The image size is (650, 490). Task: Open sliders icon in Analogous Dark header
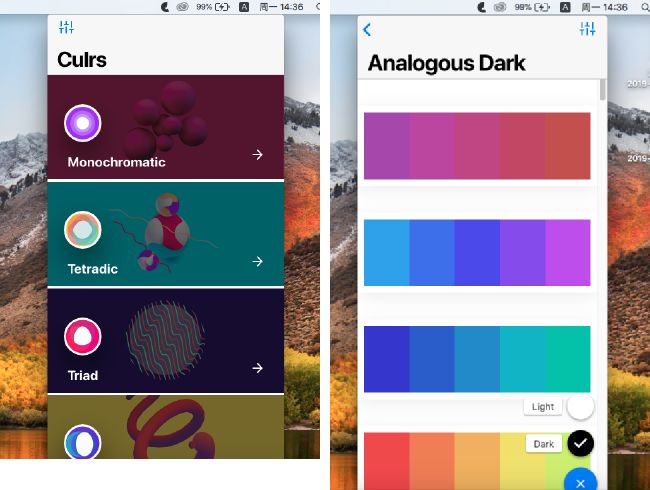pos(587,29)
